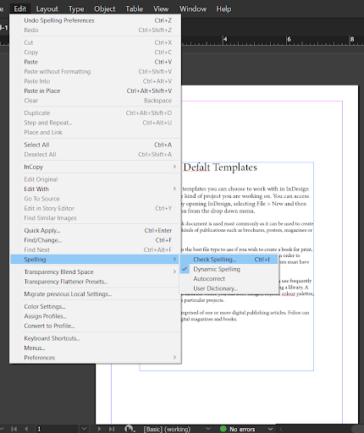Open Menus... customization item
Viewport: 364px width, 433px height.
[96, 348]
